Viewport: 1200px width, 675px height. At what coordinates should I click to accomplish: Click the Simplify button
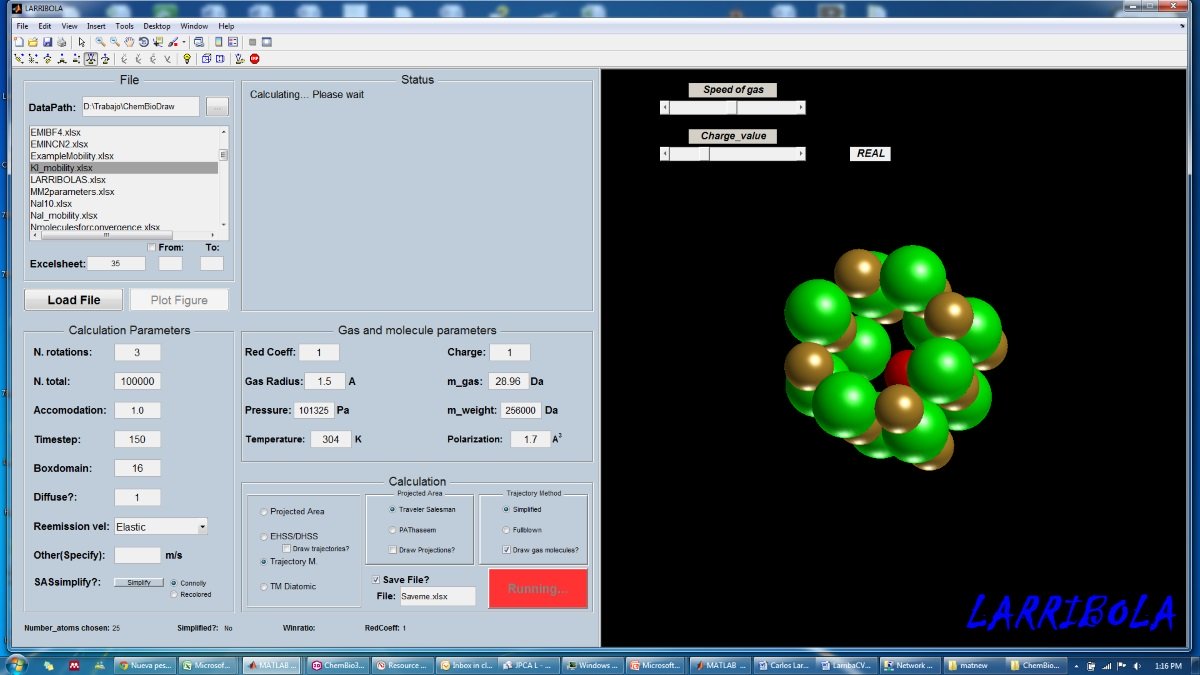138,582
